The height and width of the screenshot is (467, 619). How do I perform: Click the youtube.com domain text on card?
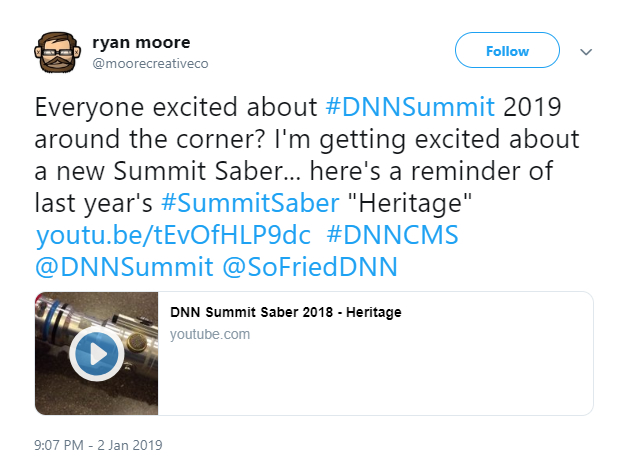click(209, 334)
